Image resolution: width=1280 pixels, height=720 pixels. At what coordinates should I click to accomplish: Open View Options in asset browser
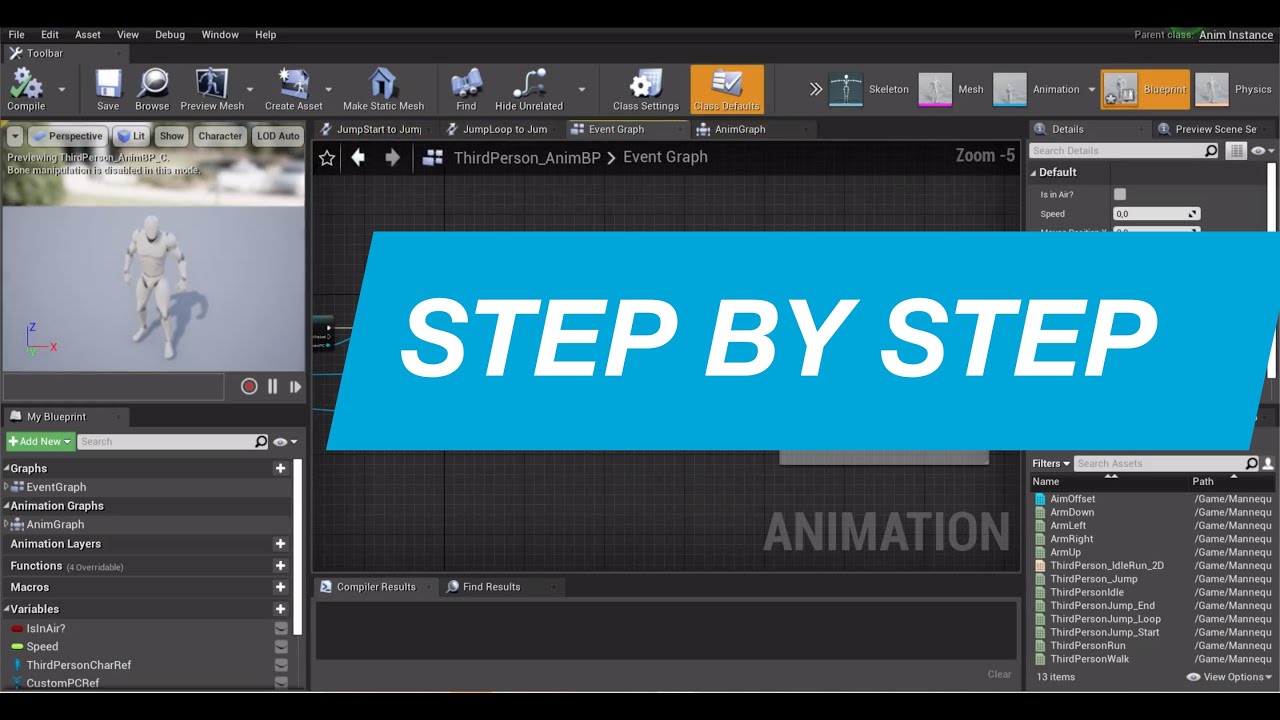click(1230, 677)
